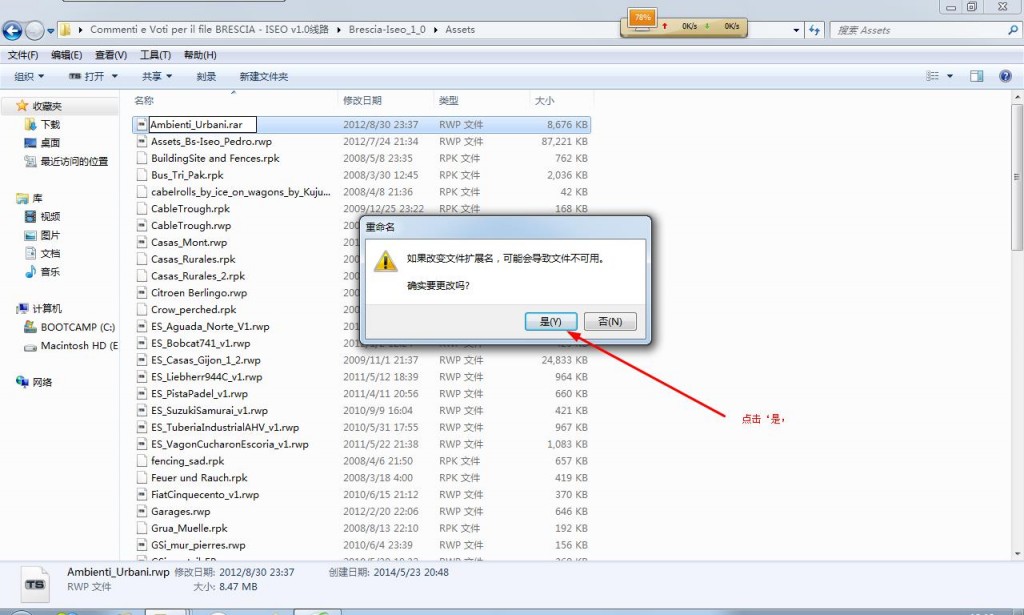Open the view options dropdown arrow

point(950,76)
